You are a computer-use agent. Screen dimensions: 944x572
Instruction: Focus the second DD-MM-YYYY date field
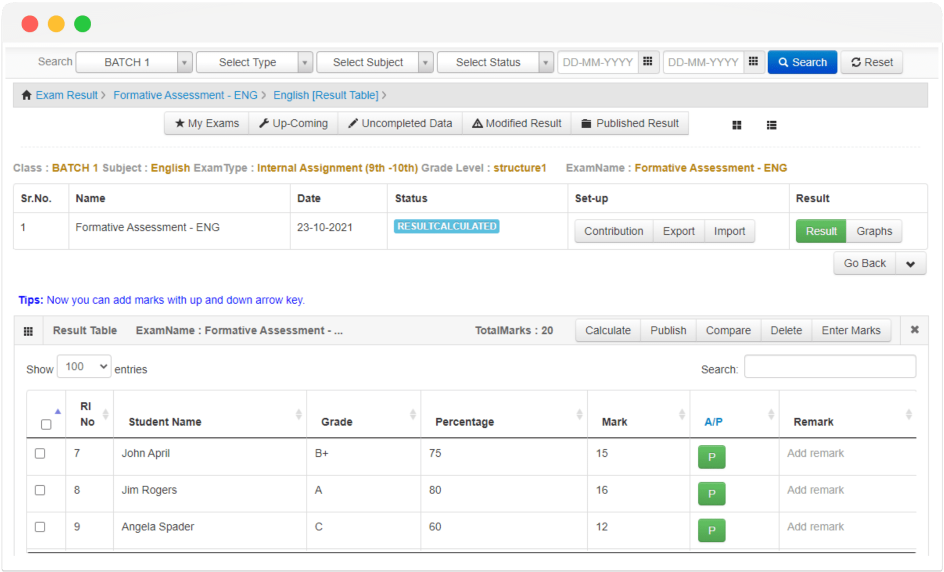coord(703,62)
